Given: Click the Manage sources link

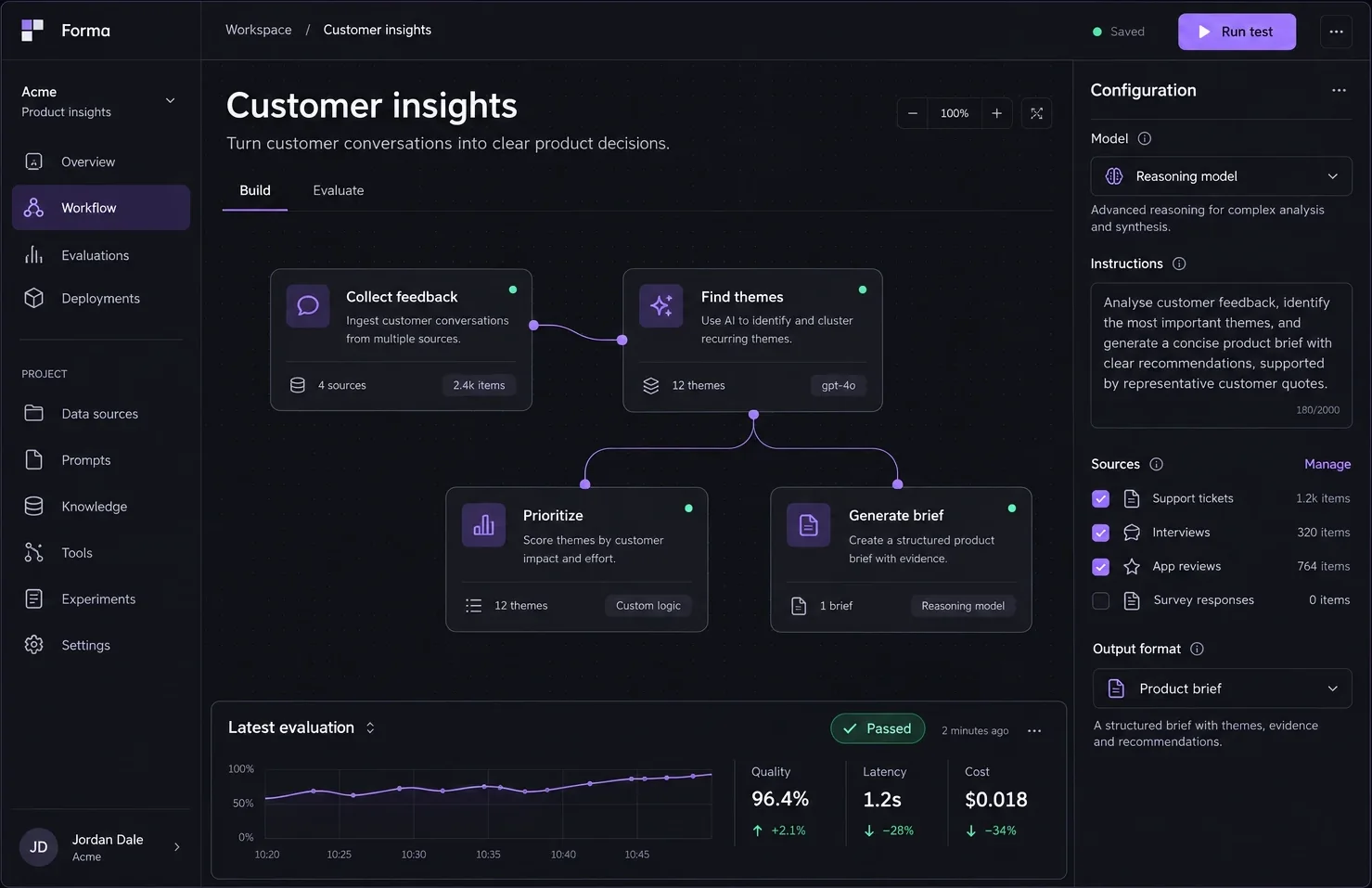Looking at the screenshot, I should click(x=1327, y=464).
